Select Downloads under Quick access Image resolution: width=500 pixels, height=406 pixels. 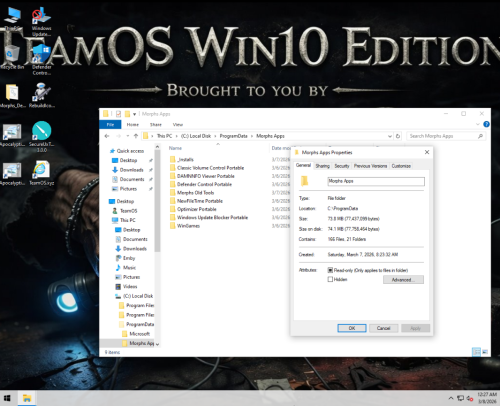tap(131, 170)
